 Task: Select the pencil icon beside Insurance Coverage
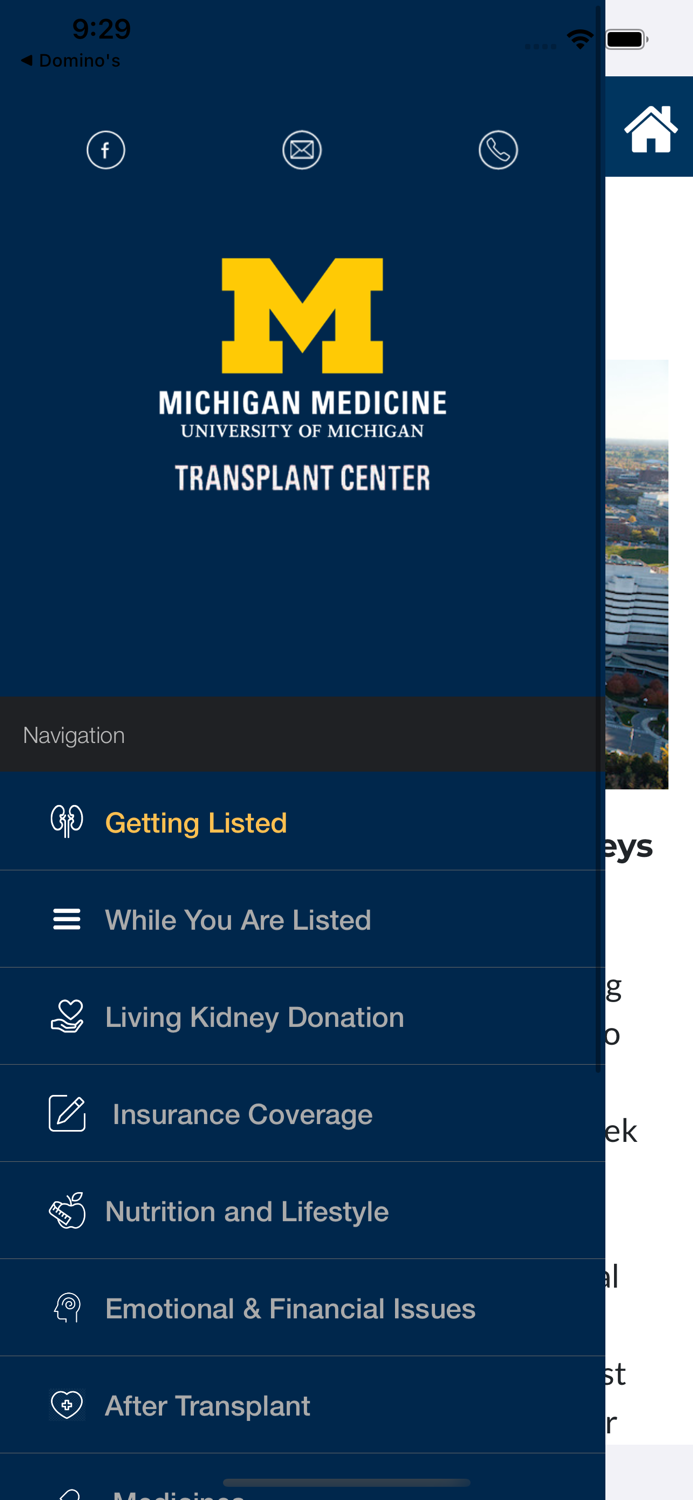pyautogui.click(x=66, y=1112)
